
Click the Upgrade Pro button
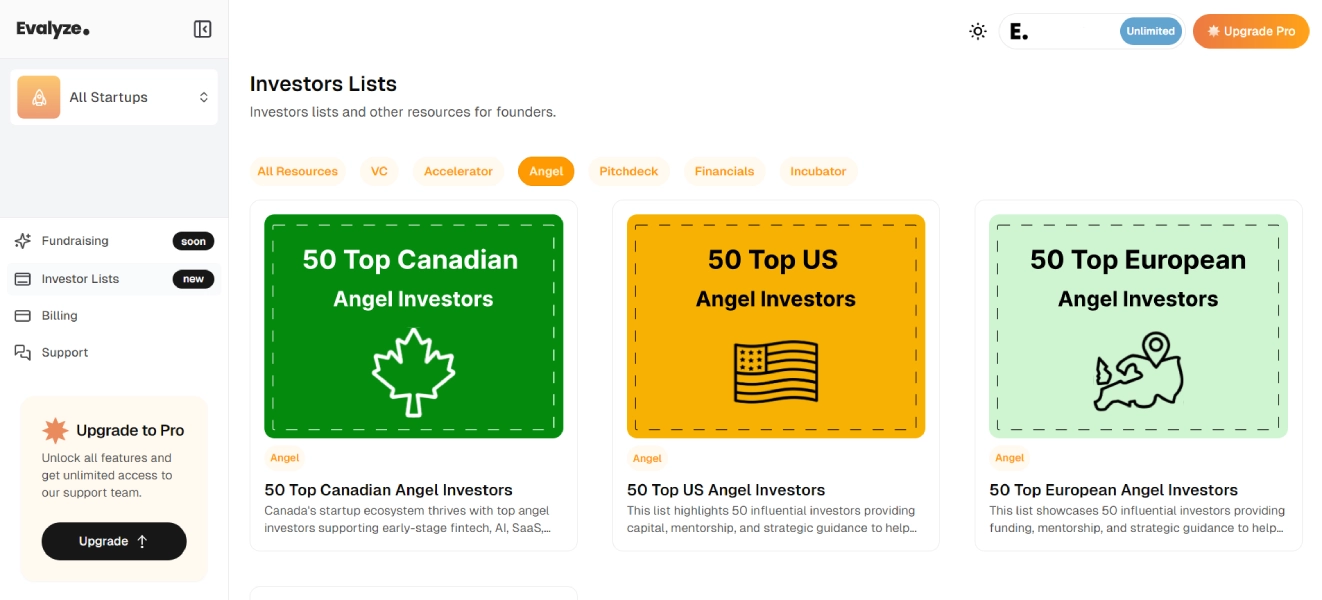pos(1251,31)
